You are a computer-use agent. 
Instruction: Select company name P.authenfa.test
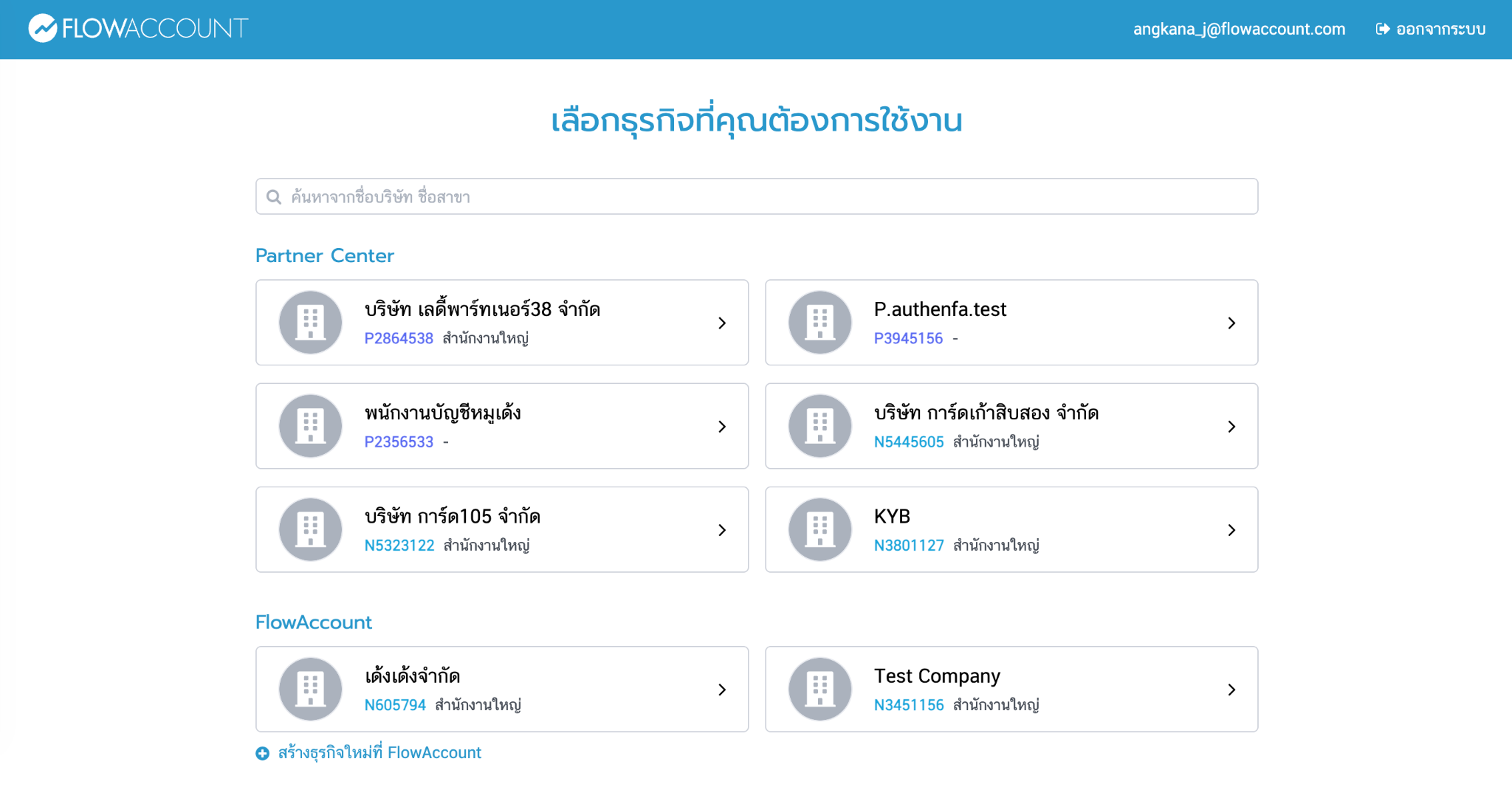940,309
